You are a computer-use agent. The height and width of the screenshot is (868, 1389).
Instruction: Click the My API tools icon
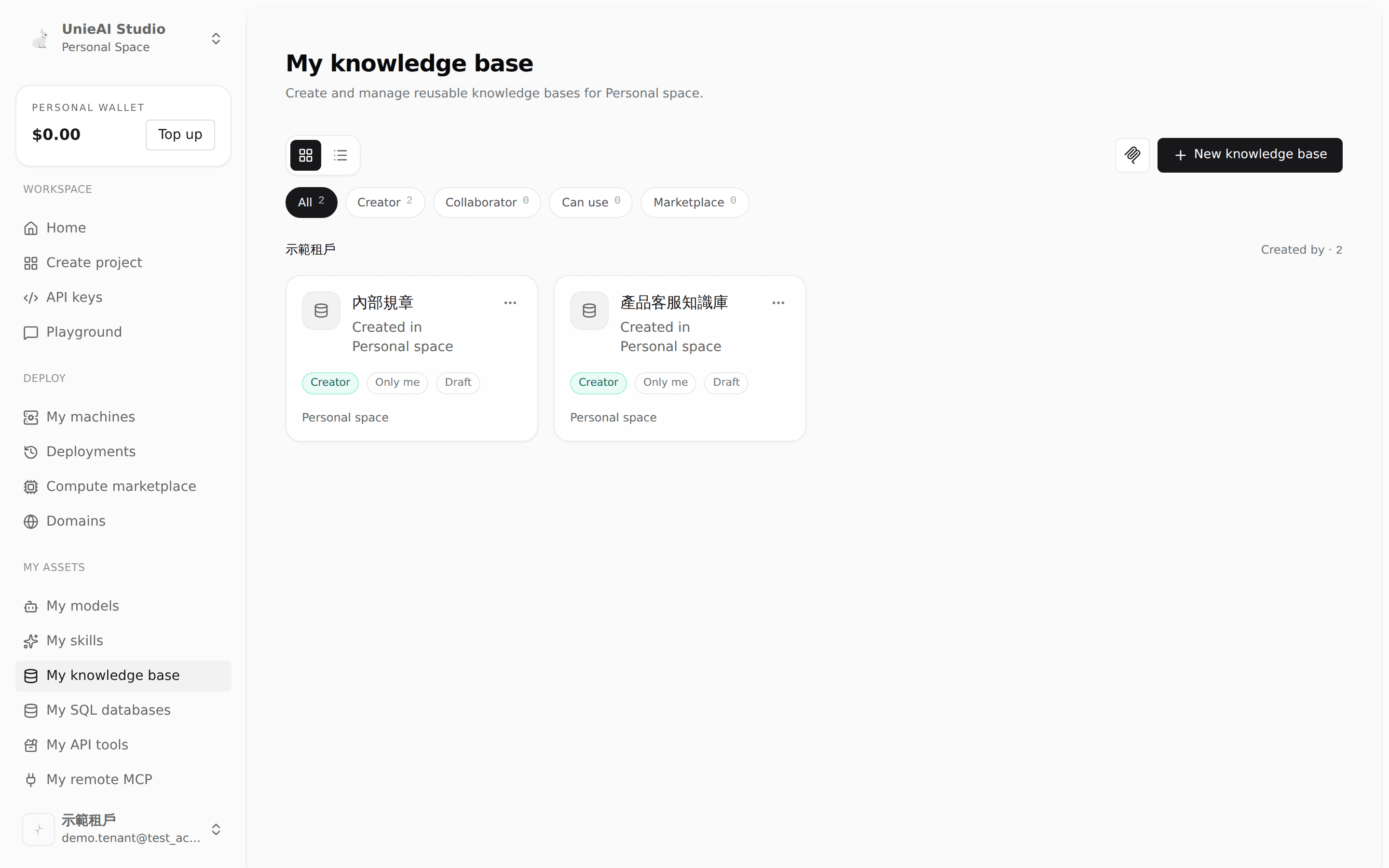click(31, 745)
